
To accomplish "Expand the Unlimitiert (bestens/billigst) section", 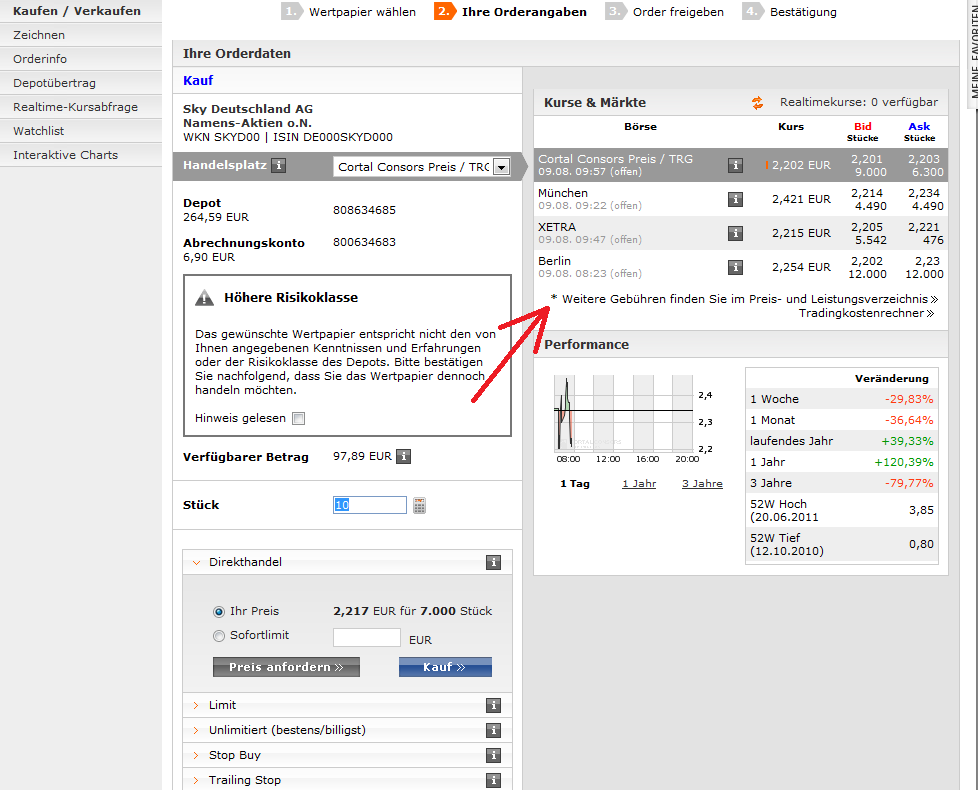I will point(196,730).
